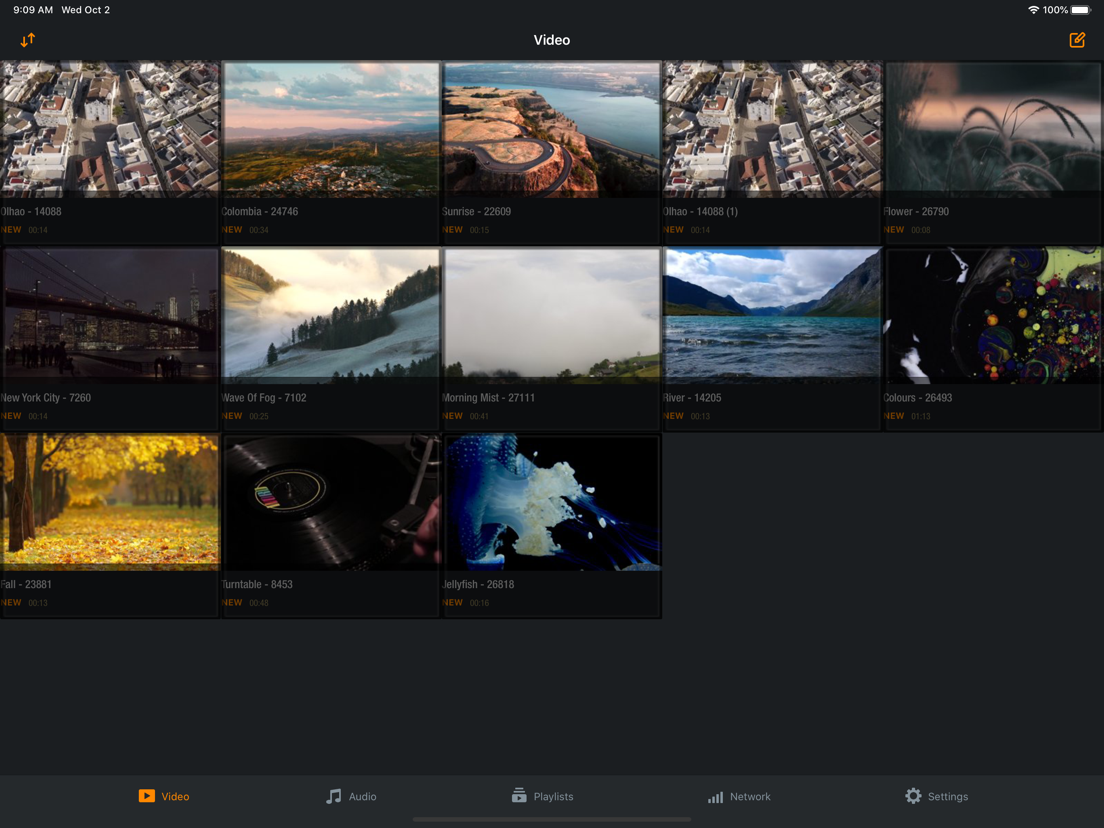Open New York City - 7260 thumbnail
The image size is (1104, 828).
(110, 315)
